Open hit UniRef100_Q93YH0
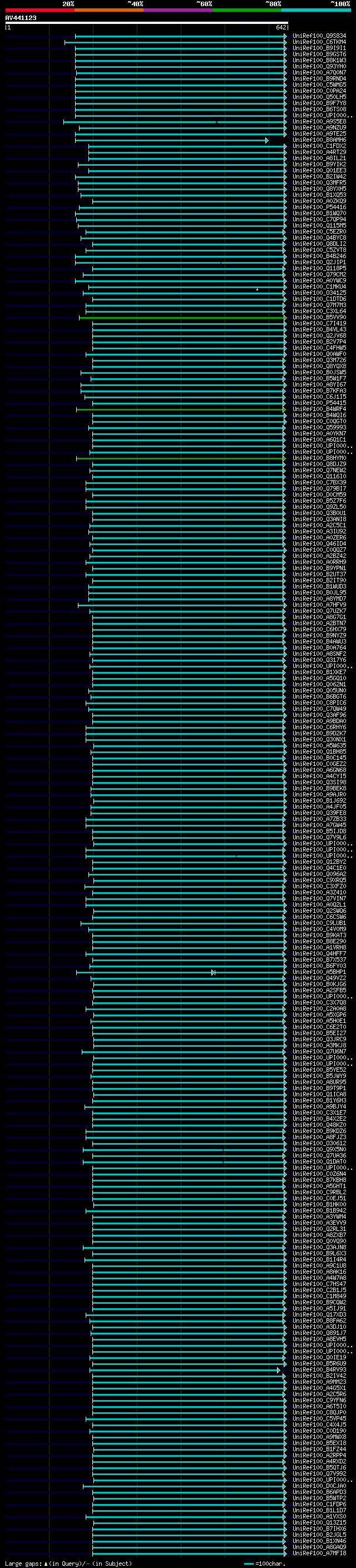Screen dimensions: 356x1568 [x=319, y=66]
